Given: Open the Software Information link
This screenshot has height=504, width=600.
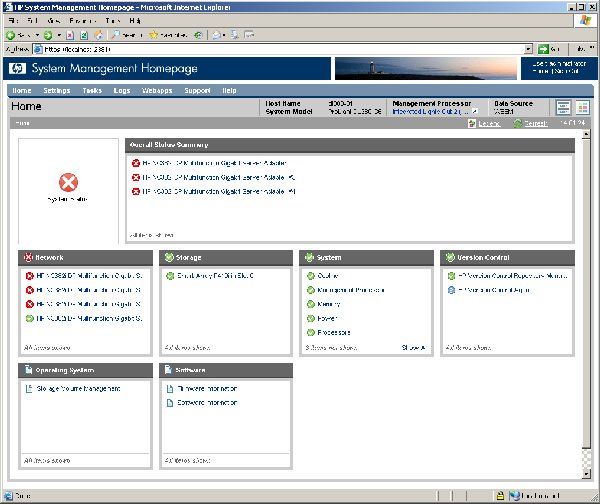Looking at the screenshot, I should [207, 403].
